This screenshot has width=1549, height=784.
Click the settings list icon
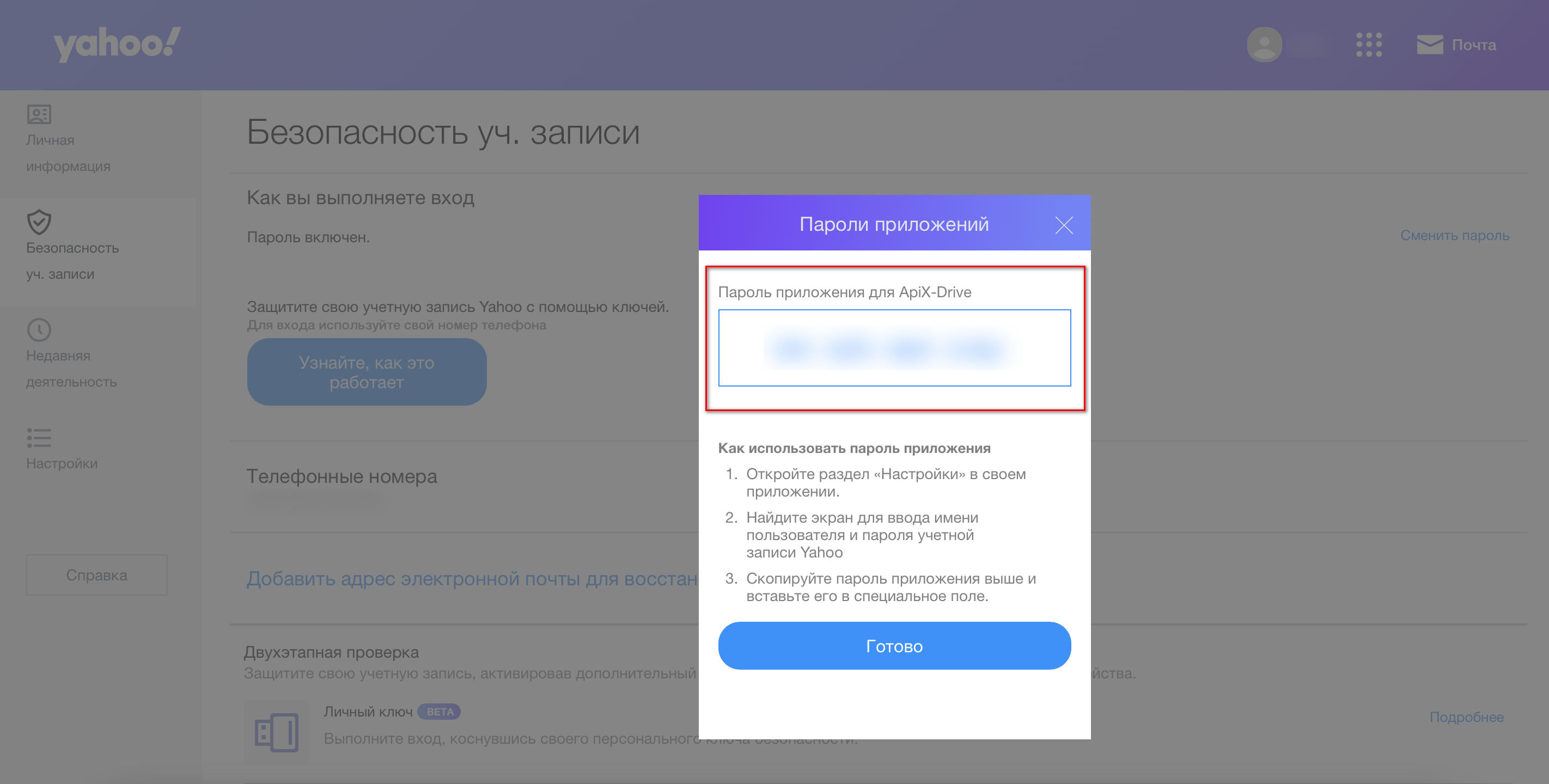(39, 438)
